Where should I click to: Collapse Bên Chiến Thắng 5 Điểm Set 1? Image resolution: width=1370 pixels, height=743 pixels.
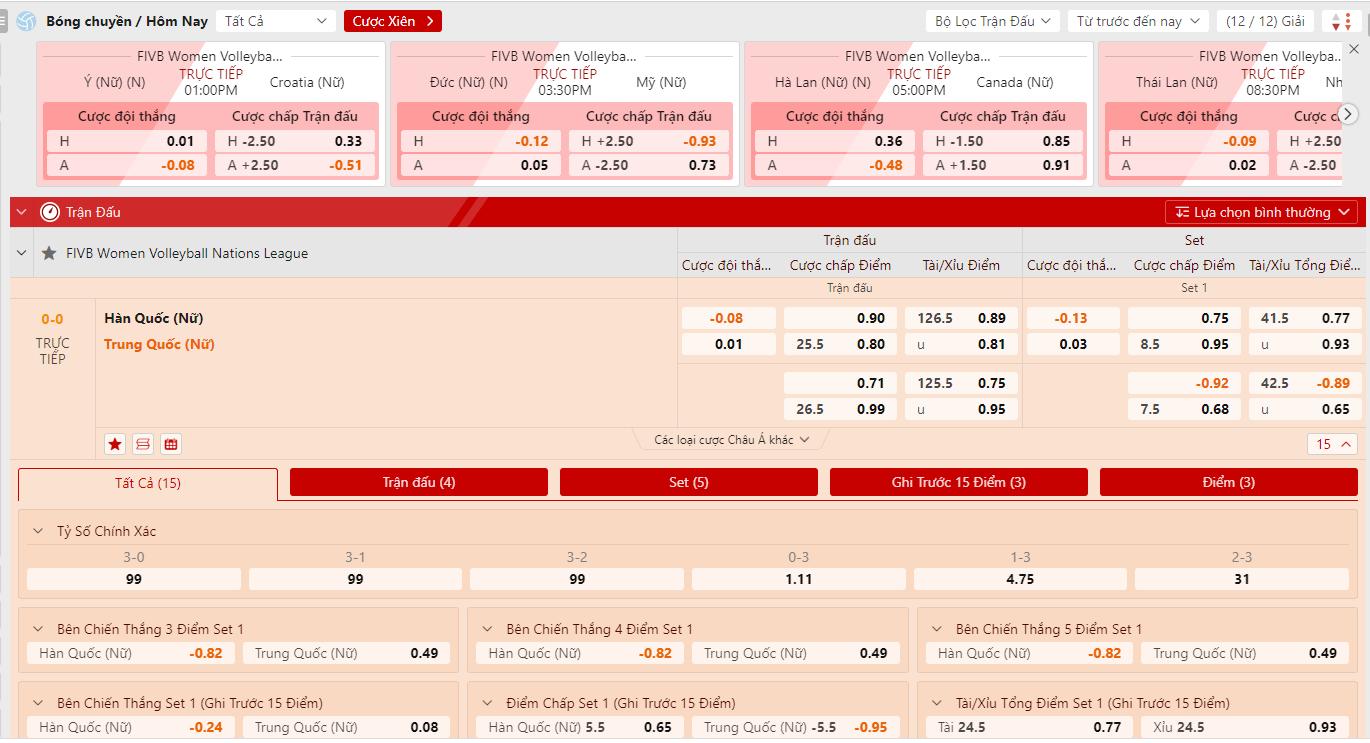[937, 629]
